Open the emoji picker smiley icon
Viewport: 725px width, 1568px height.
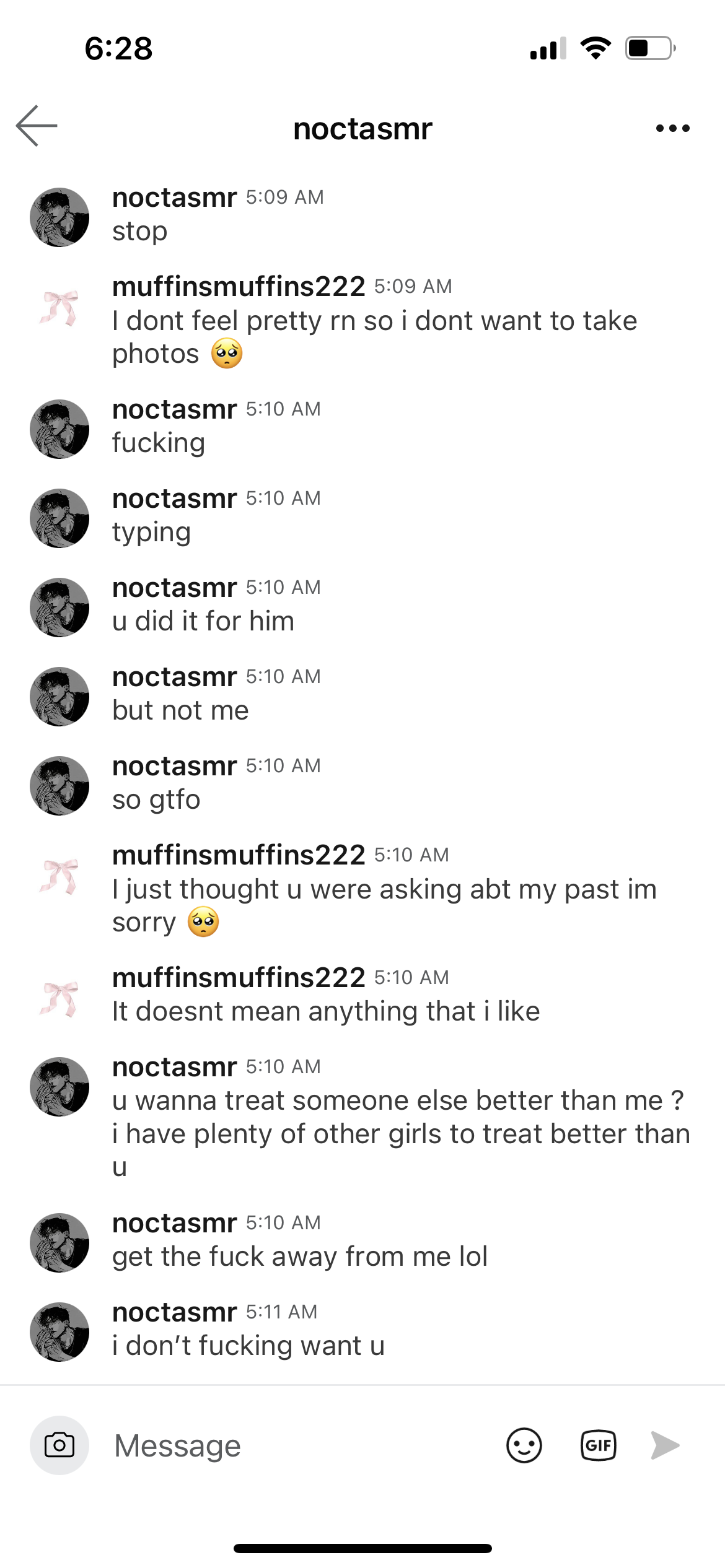524,1445
